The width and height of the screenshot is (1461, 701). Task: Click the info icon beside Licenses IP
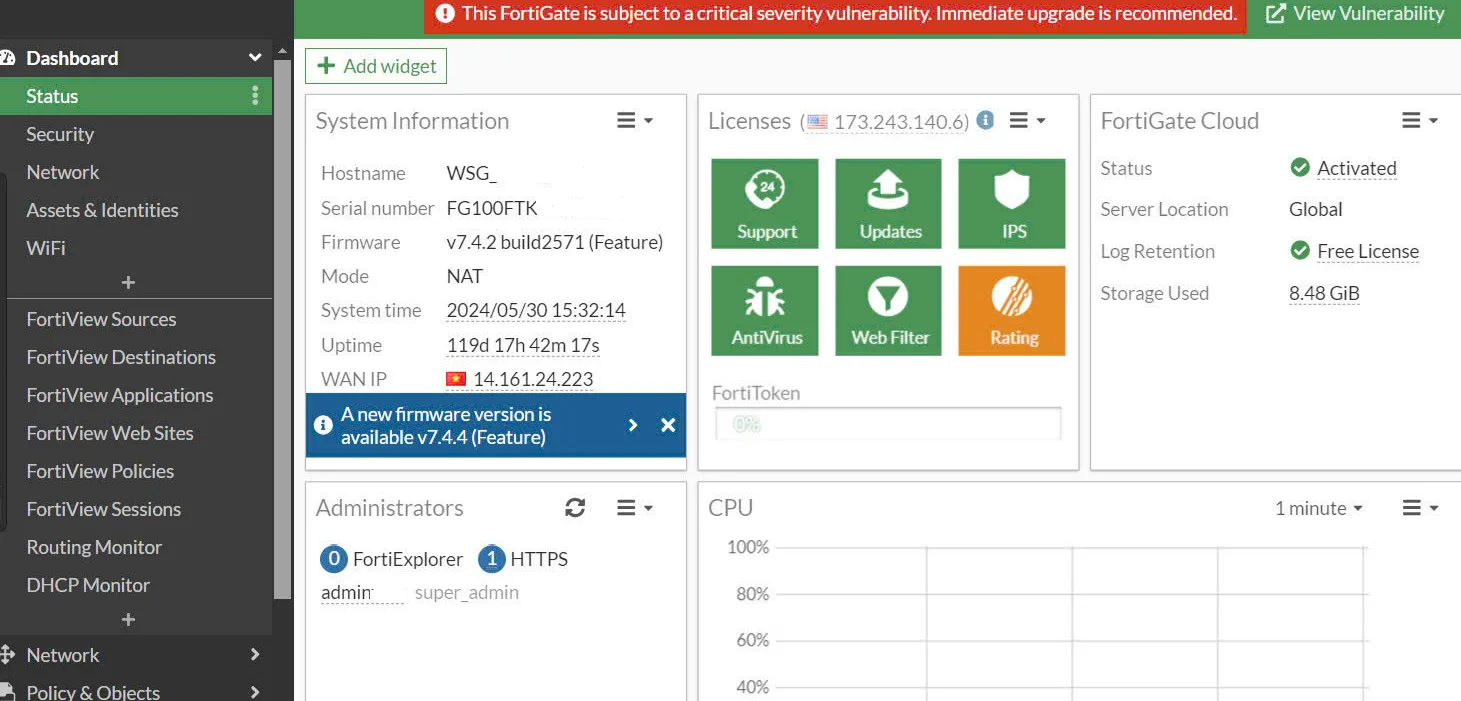[985, 121]
